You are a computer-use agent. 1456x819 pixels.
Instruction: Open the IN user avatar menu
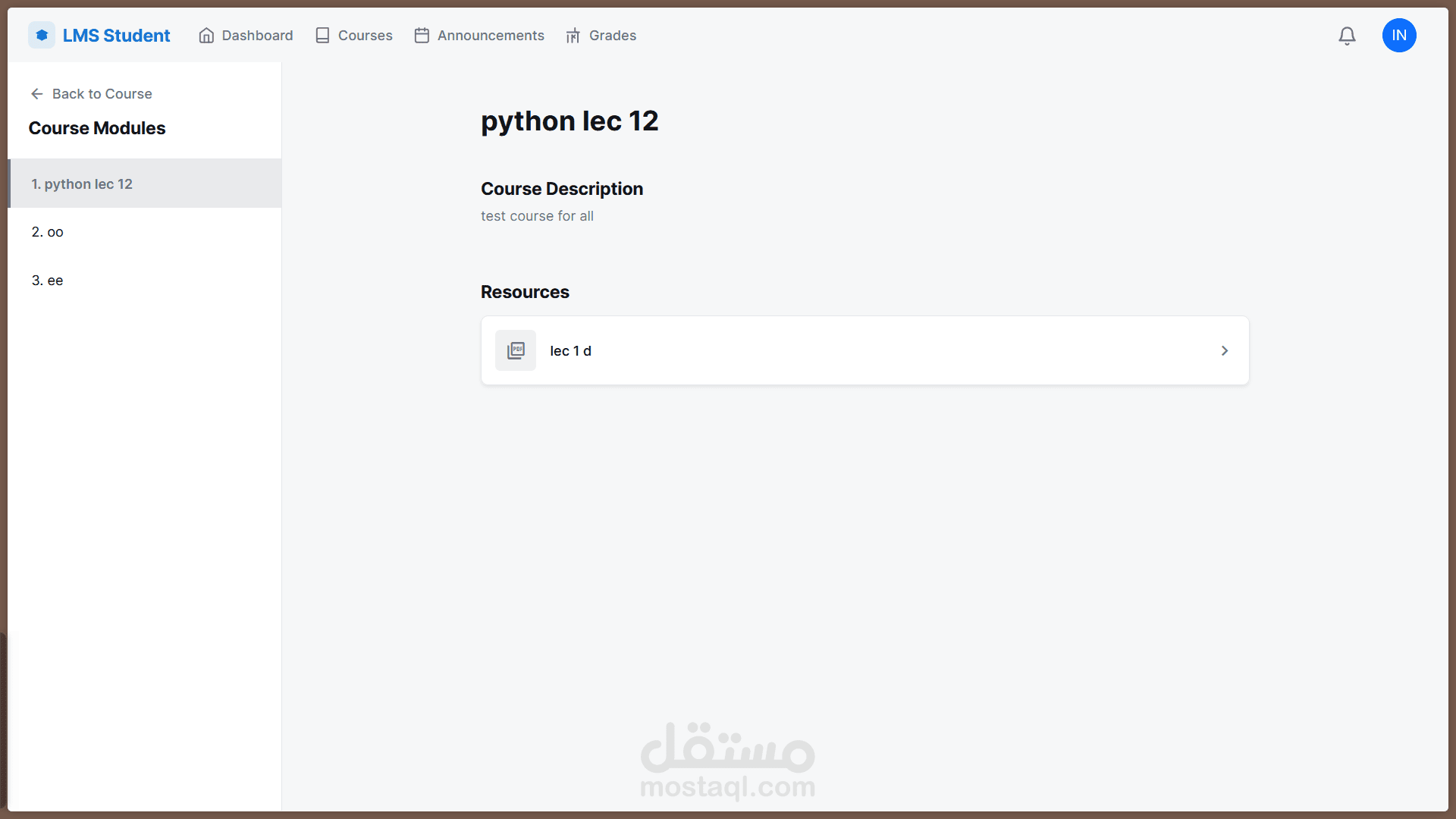pyautogui.click(x=1399, y=36)
